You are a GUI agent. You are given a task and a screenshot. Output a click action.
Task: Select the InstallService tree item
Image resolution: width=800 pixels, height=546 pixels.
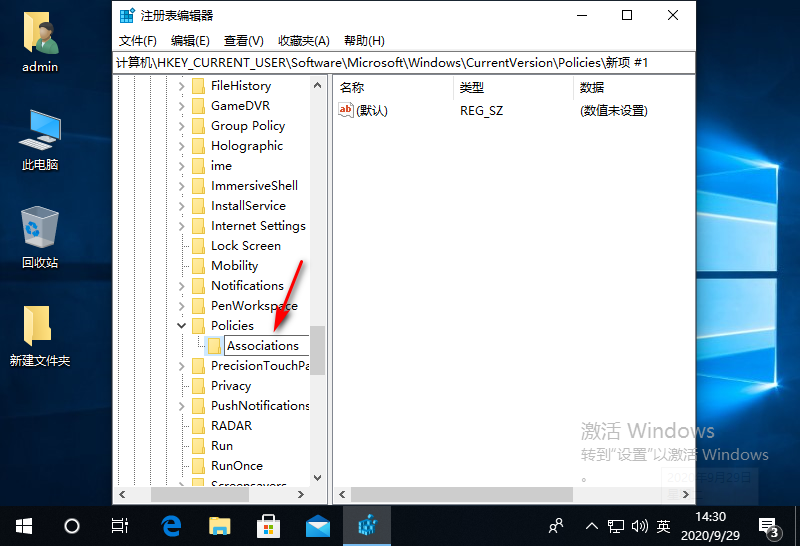(x=248, y=206)
